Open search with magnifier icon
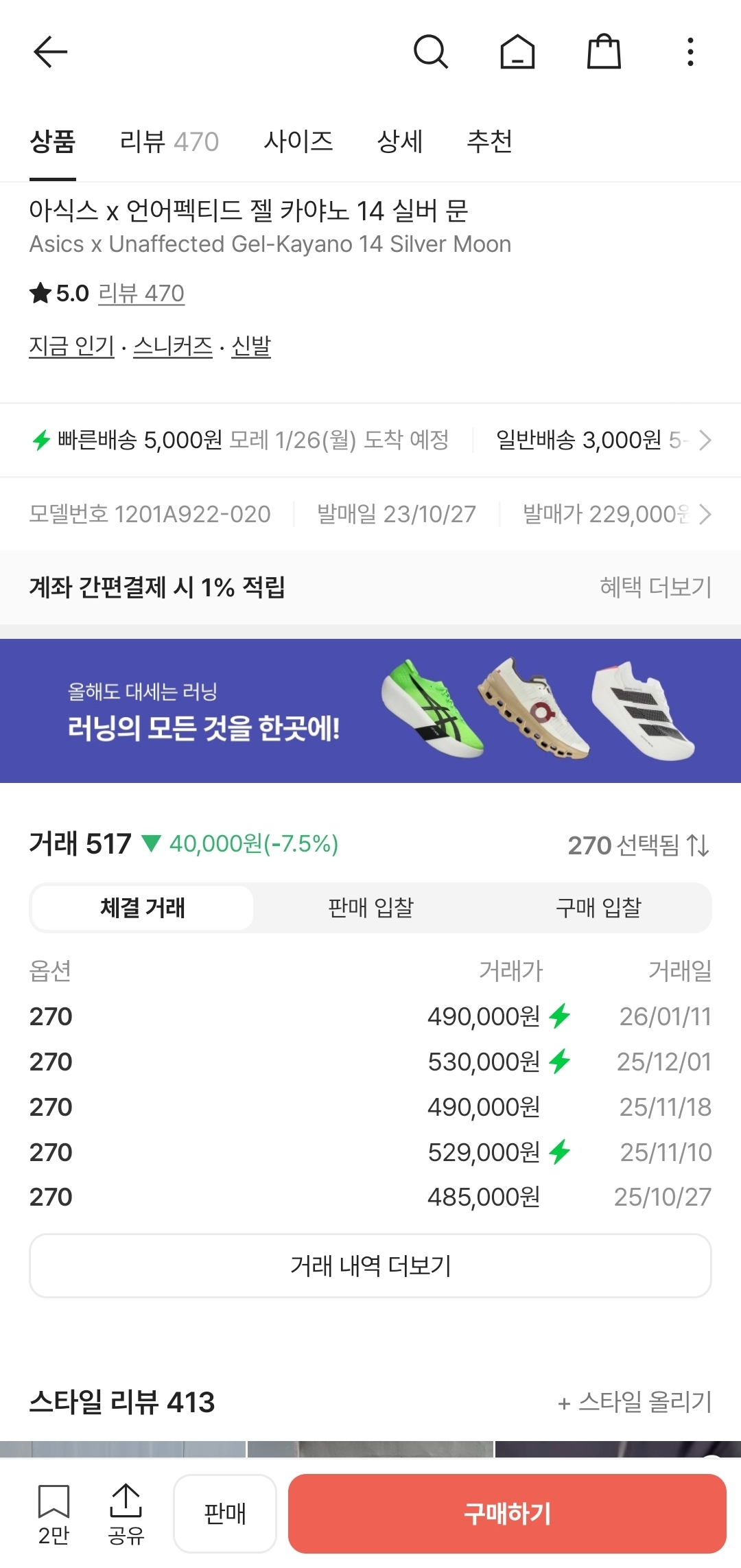Screen dimensions: 741x1568 tap(431, 52)
